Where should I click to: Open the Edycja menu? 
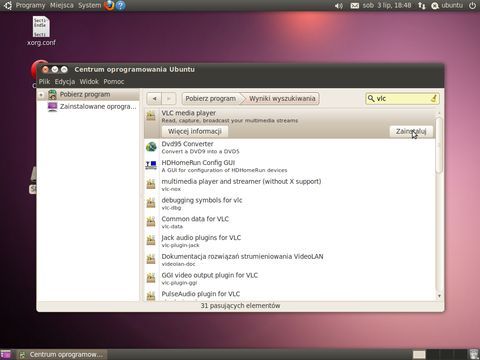pyautogui.click(x=65, y=81)
